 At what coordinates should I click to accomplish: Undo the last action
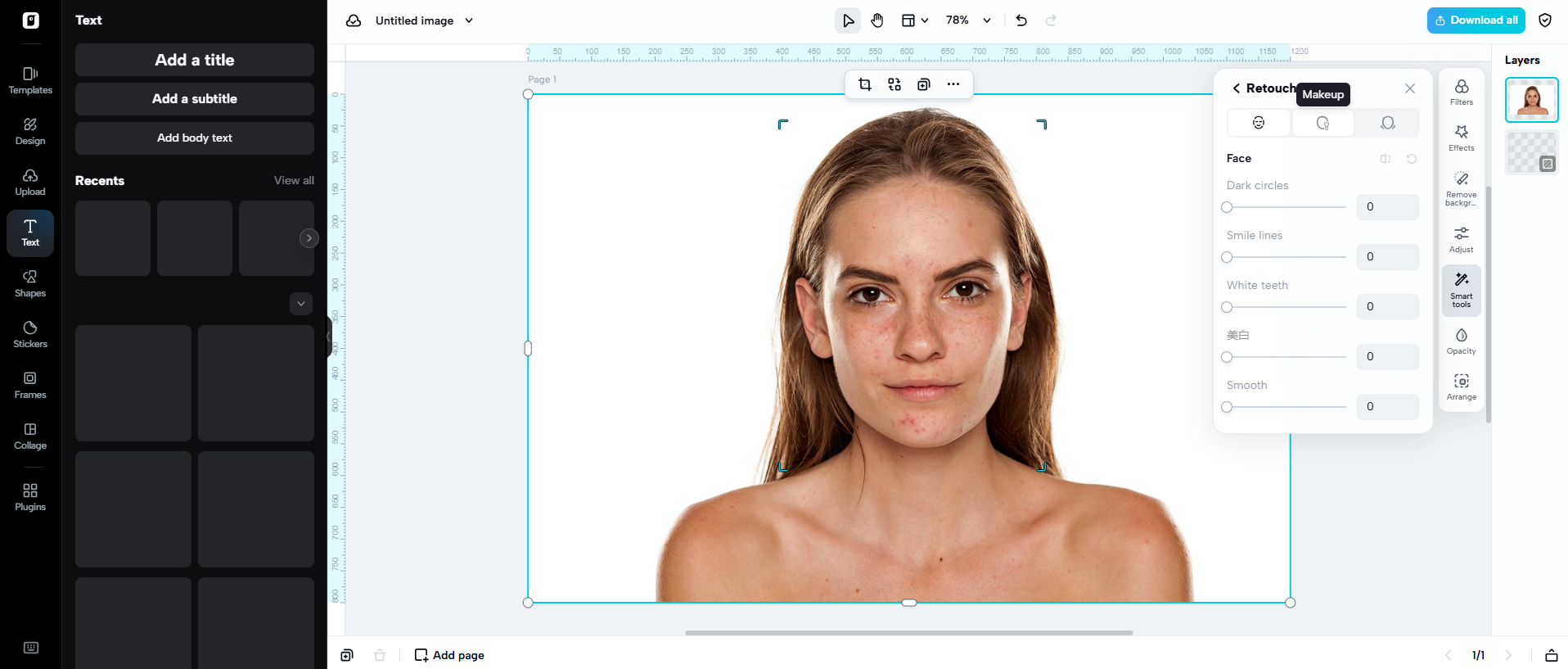[x=1021, y=20]
